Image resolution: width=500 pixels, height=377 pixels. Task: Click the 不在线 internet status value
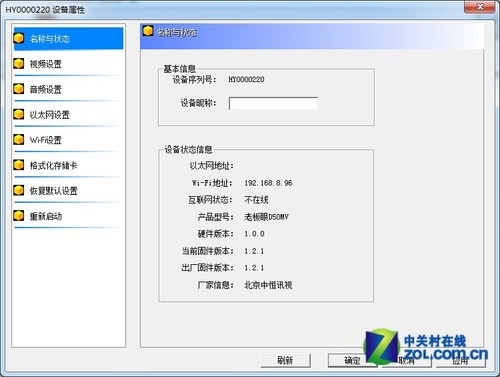coord(256,200)
